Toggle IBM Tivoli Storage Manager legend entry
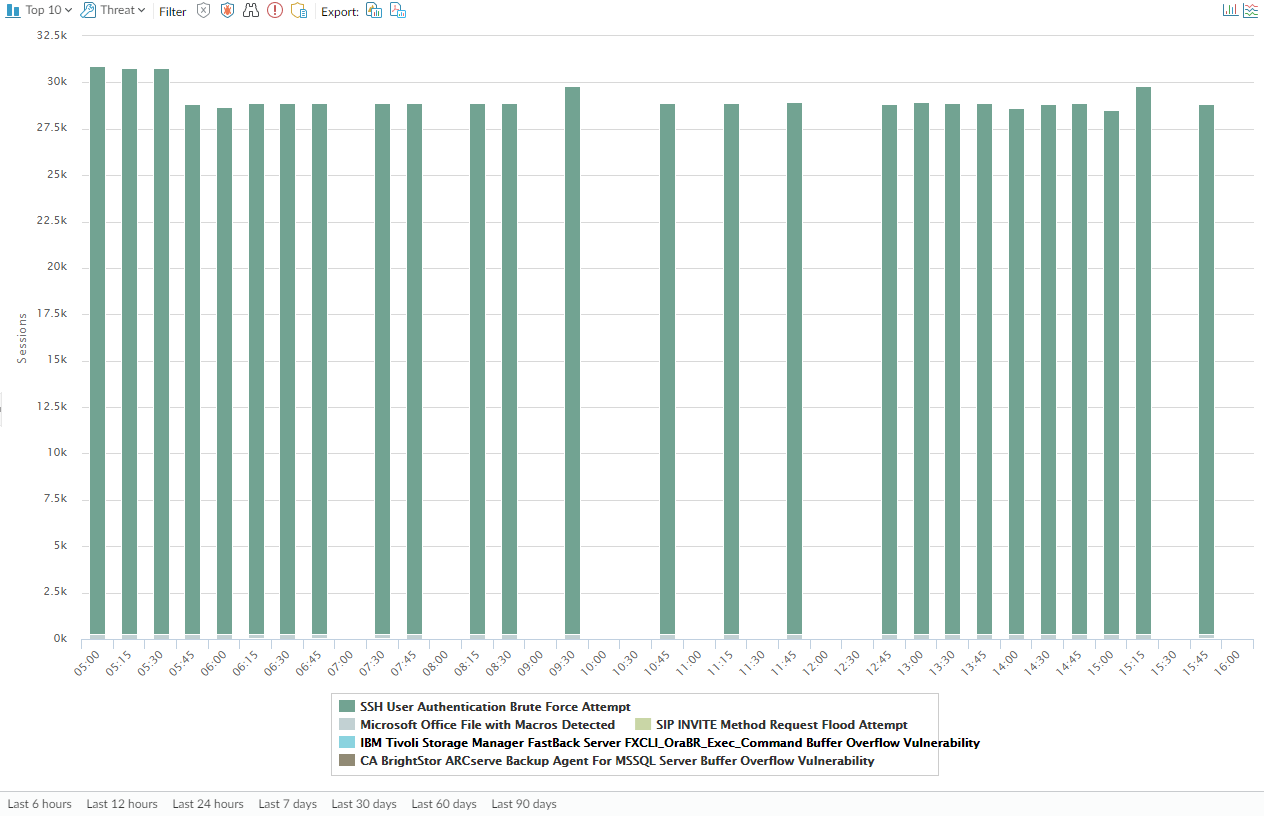The image size is (1264, 816). pyautogui.click(x=669, y=743)
